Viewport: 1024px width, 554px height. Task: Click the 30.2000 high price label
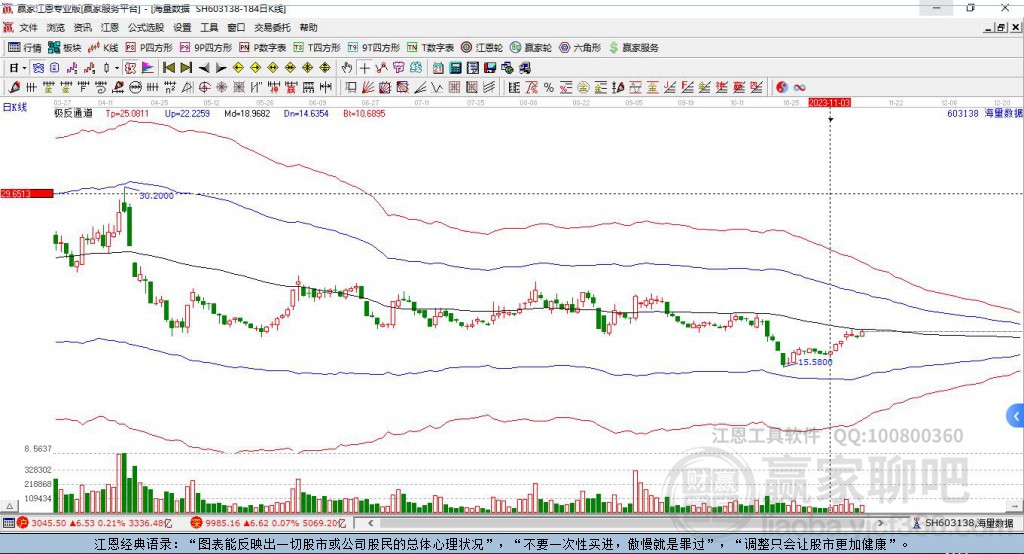157,195
